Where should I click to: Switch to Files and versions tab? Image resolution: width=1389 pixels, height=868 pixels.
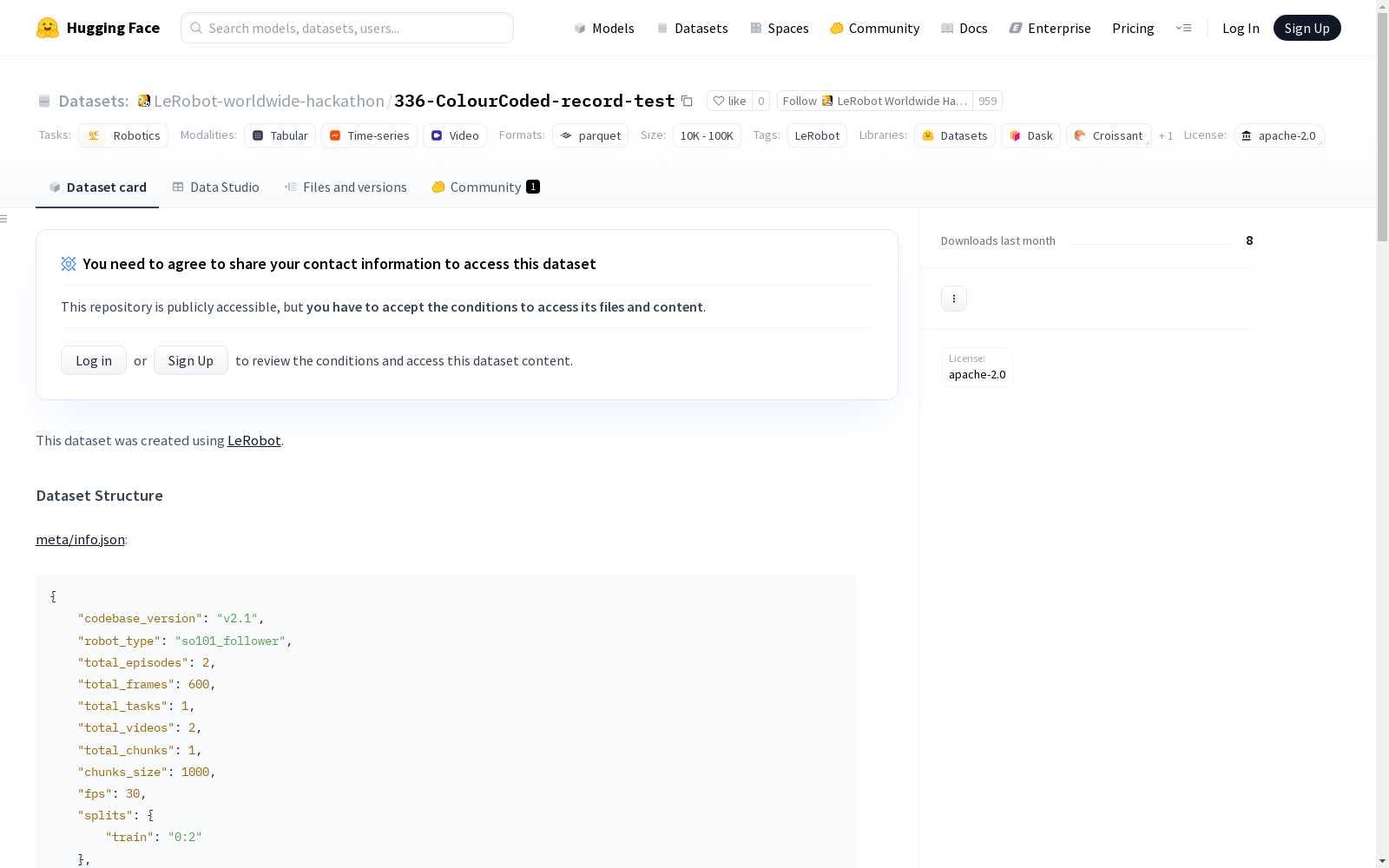tap(346, 187)
